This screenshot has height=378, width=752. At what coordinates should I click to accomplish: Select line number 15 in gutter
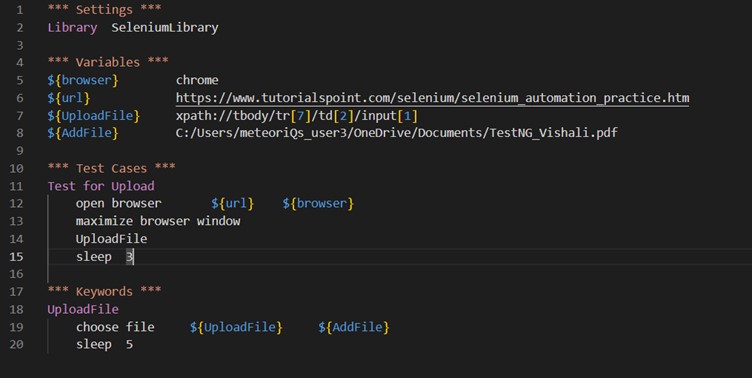pos(16,257)
